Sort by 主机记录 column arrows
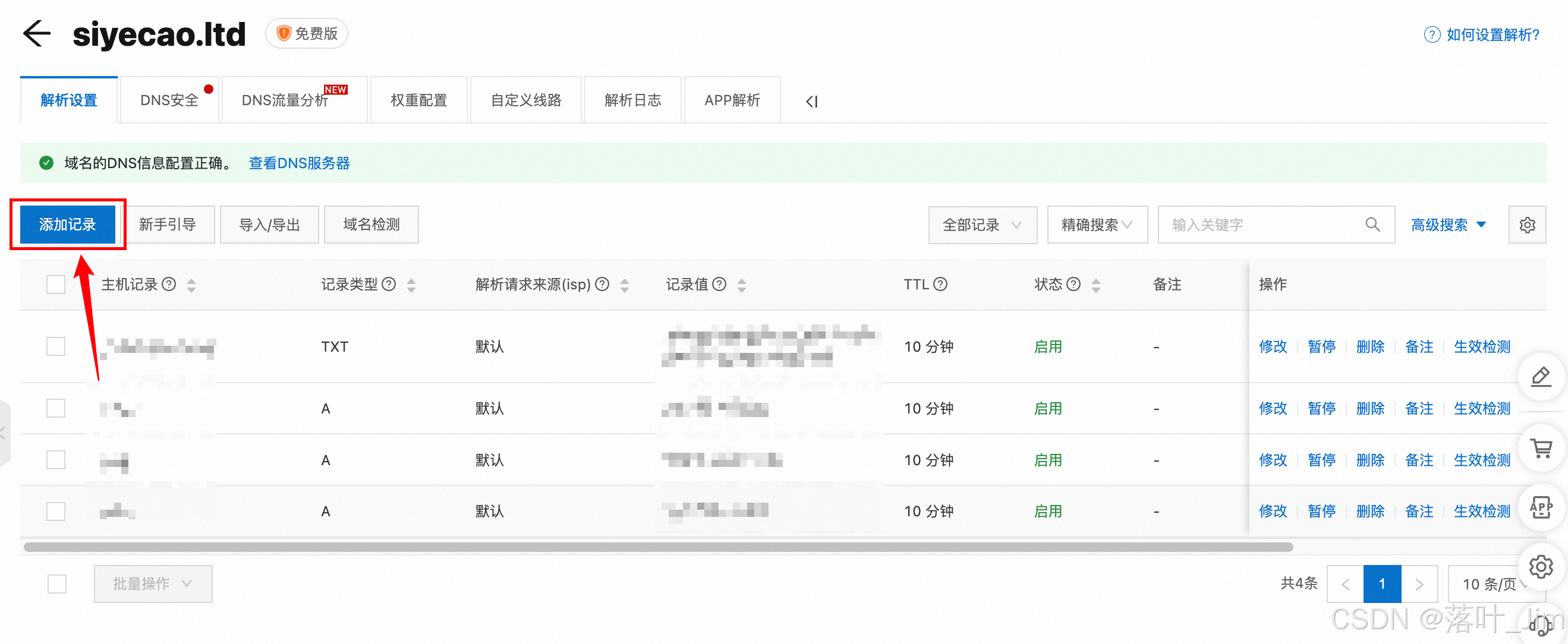1568x644 pixels. coord(192,285)
